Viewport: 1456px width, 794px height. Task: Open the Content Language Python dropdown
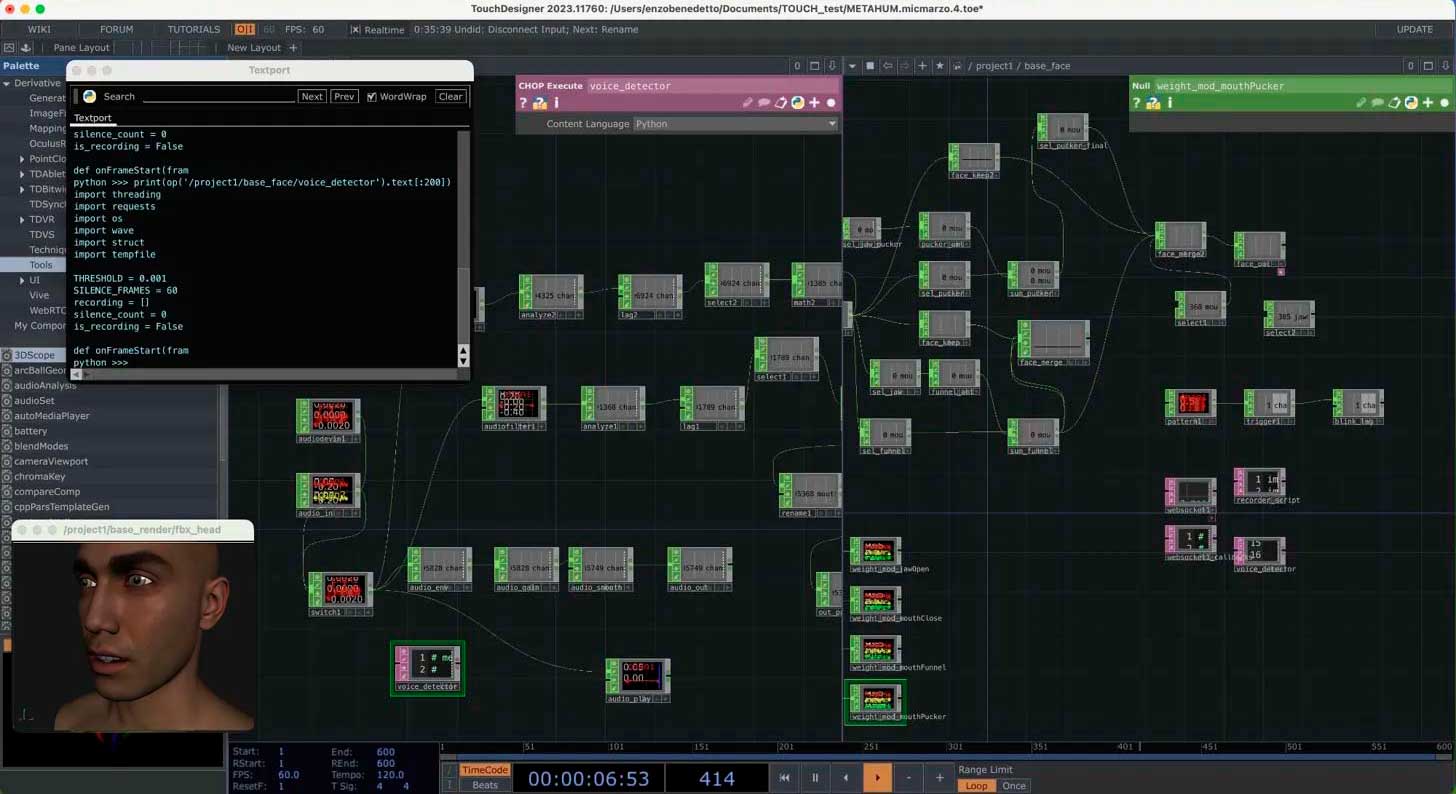point(735,124)
